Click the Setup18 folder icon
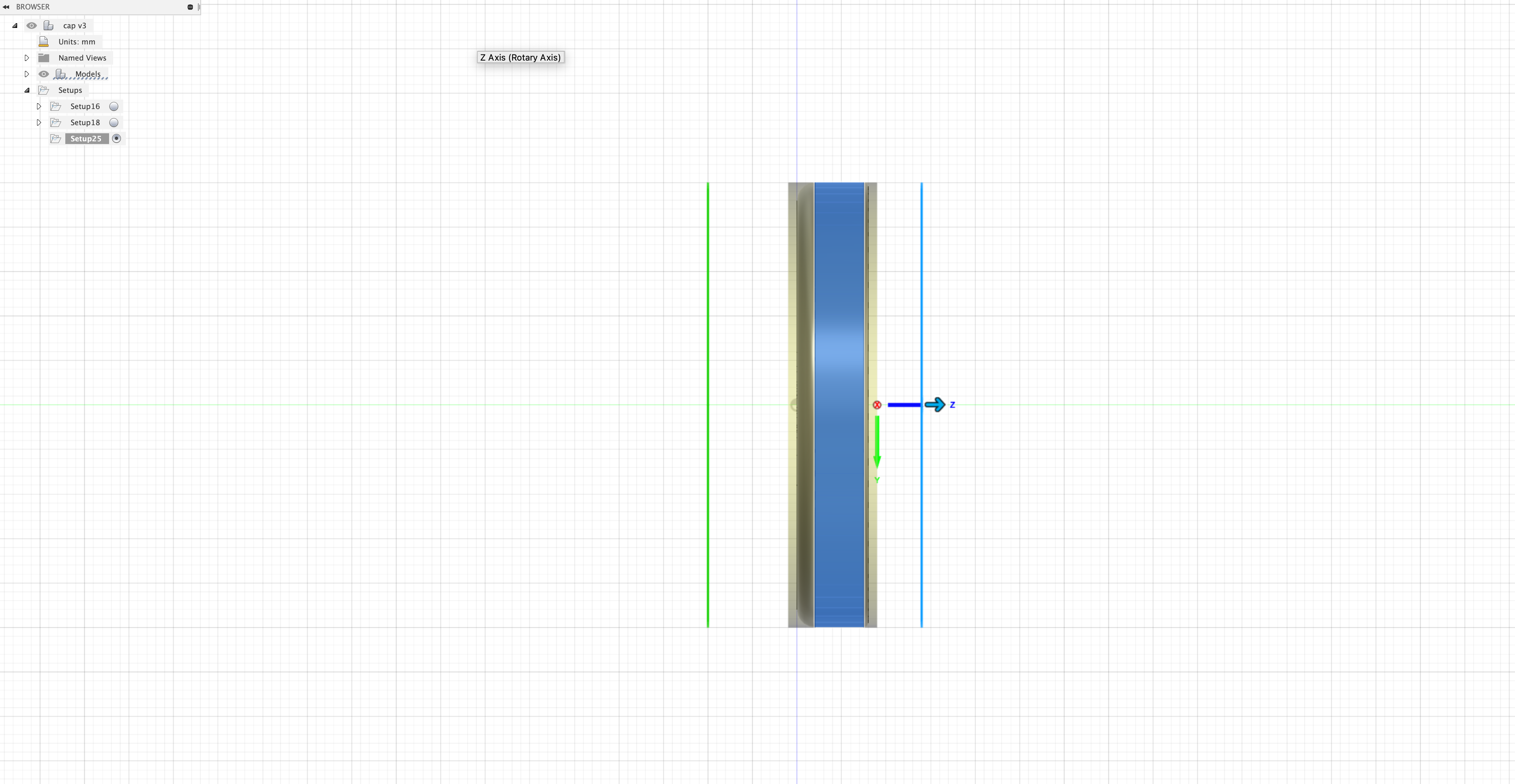The image size is (1515, 784). pyautogui.click(x=56, y=122)
